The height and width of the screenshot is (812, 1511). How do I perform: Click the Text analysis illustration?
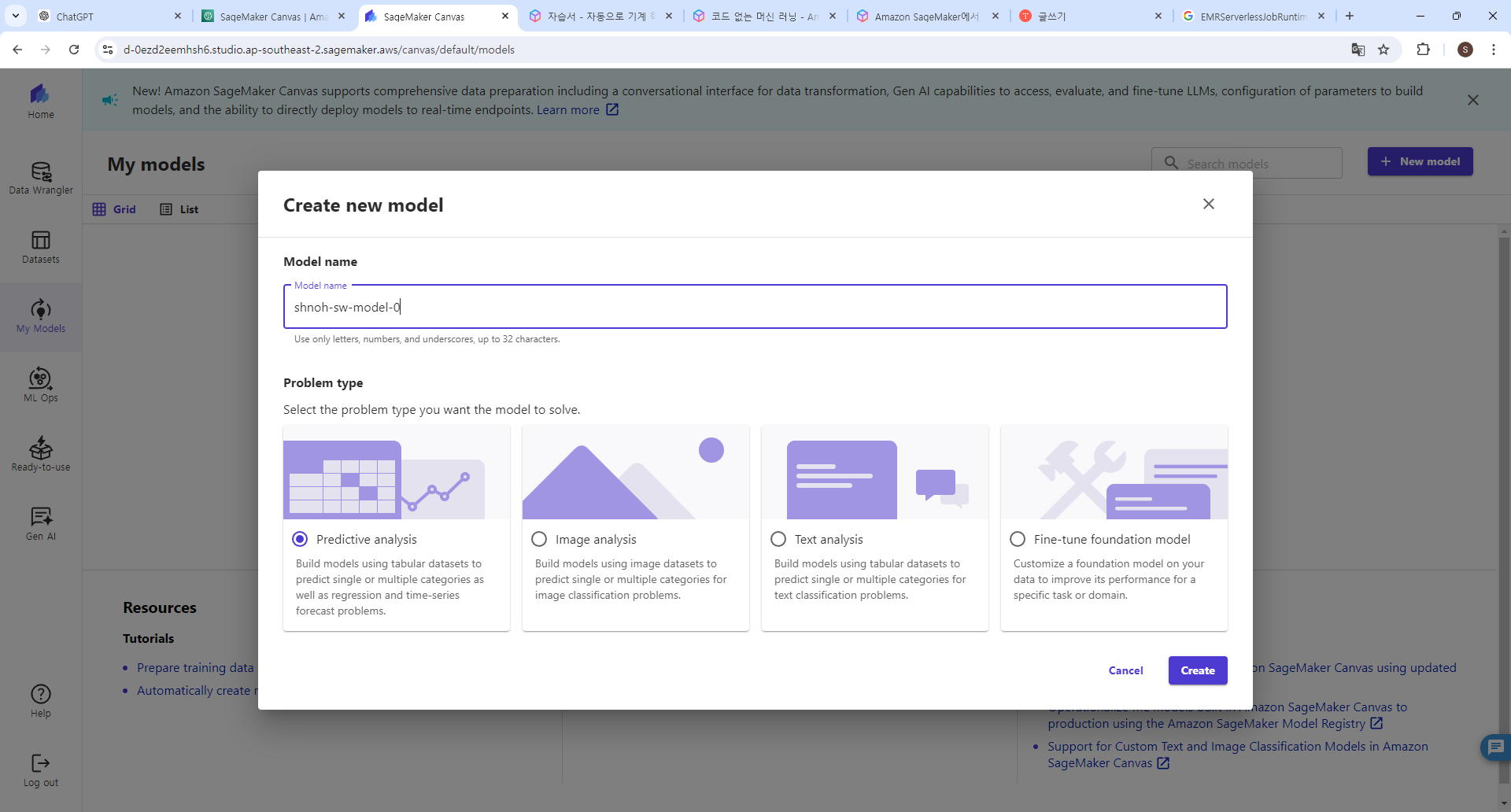coord(875,472)
